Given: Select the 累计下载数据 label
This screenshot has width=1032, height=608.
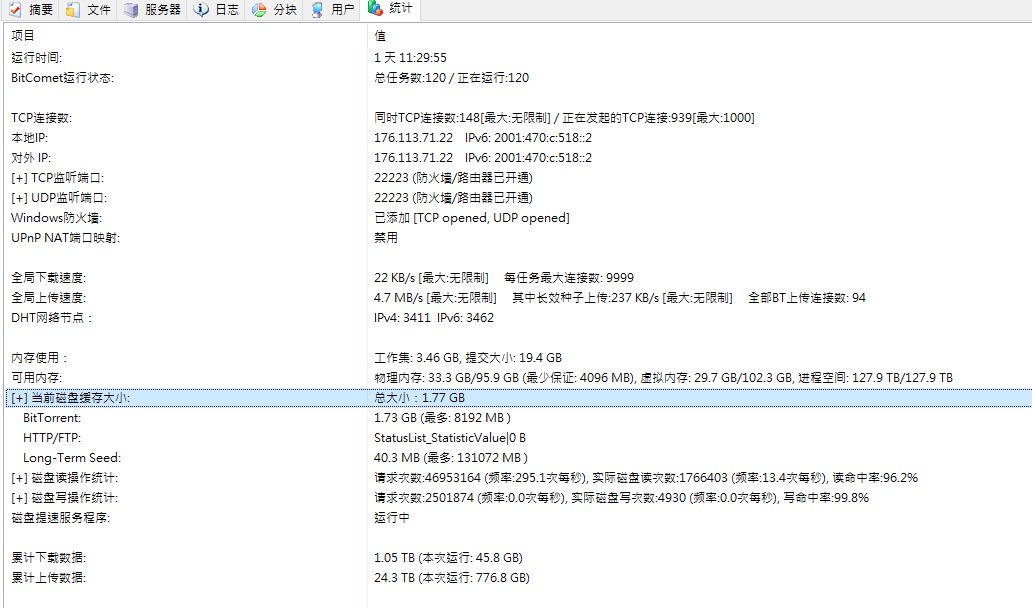Looking at the screenshot, I should tap(49, 558).
